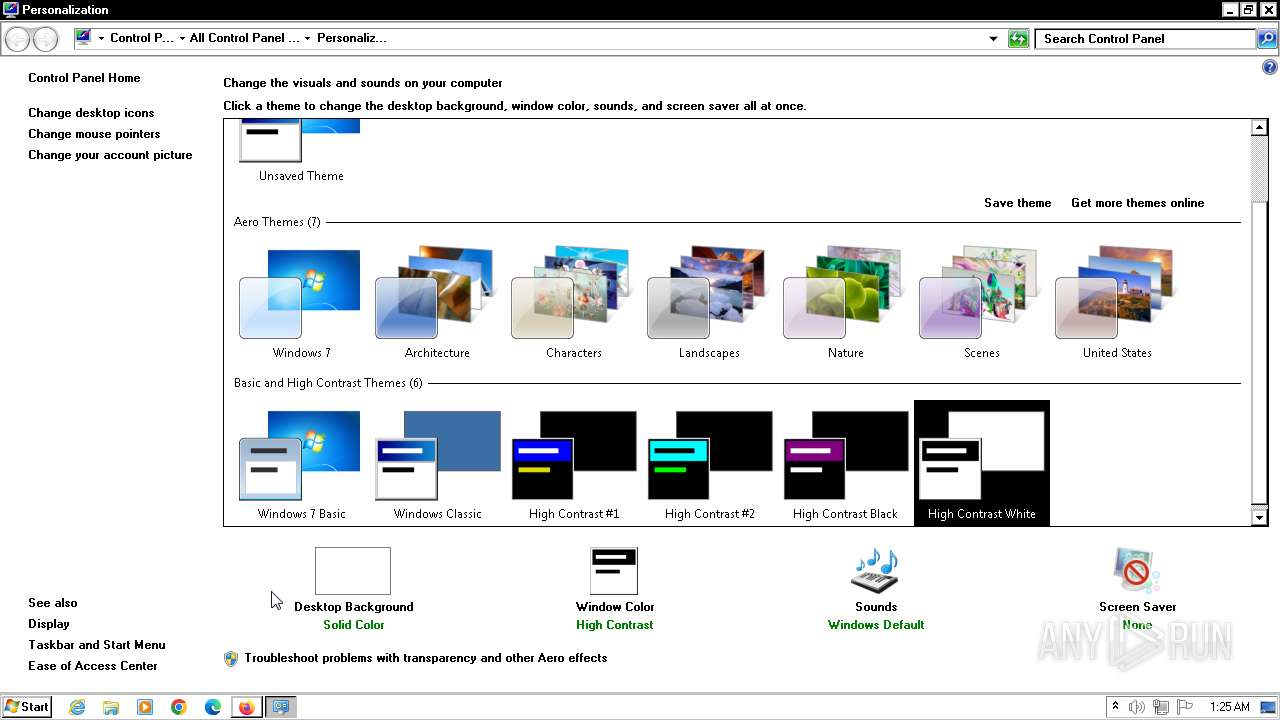Click the Save theme link

click(1017, 203)
